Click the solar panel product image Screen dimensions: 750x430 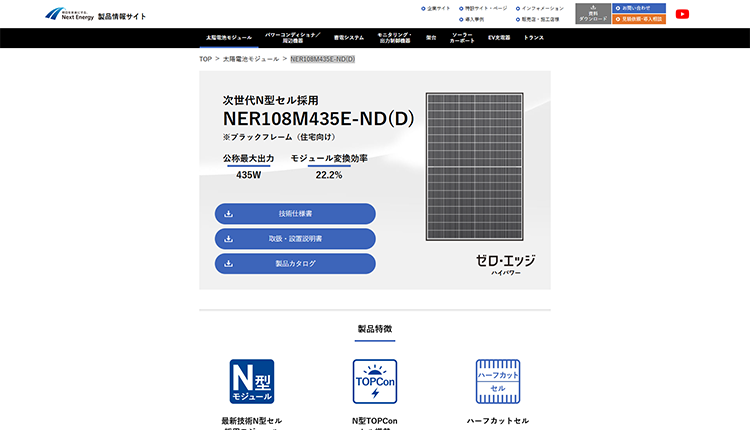click(x=474, y=166)
